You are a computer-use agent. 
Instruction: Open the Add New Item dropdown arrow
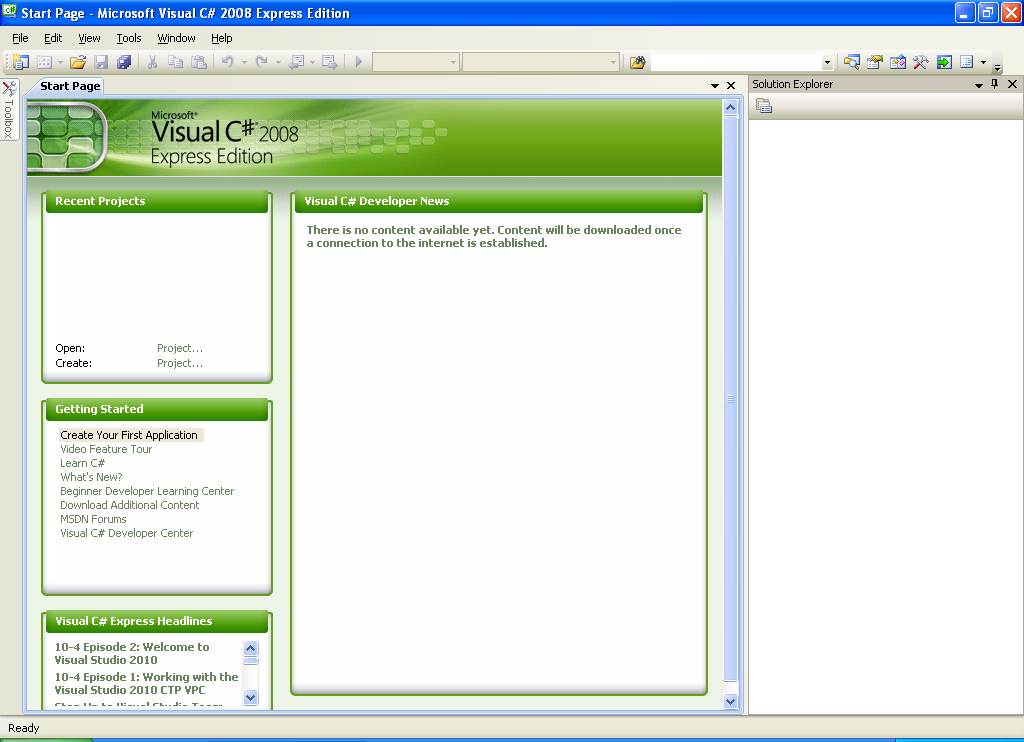[x=60, y=63]
